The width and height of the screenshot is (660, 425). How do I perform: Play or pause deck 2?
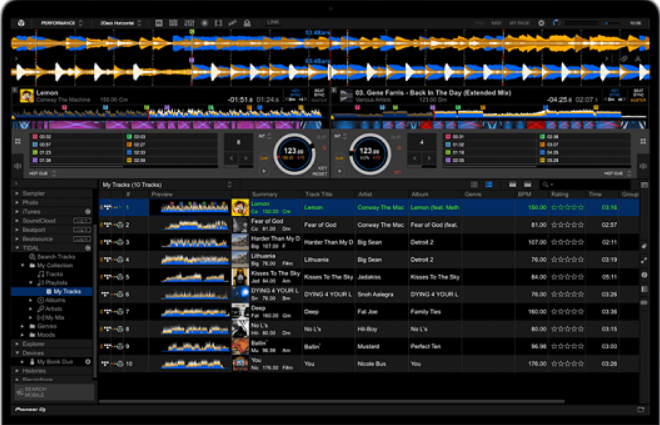pos(339,171)
